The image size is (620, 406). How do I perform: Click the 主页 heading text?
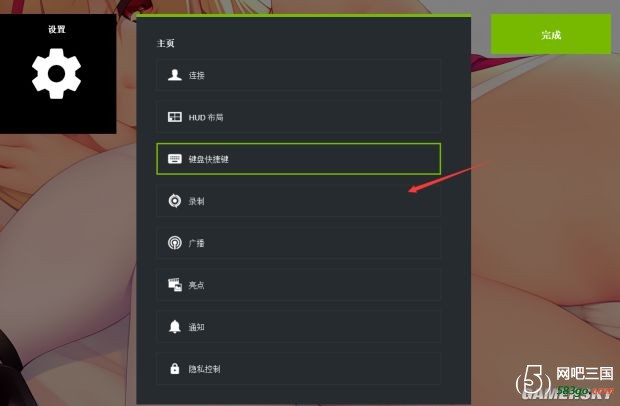pos(165,43)
